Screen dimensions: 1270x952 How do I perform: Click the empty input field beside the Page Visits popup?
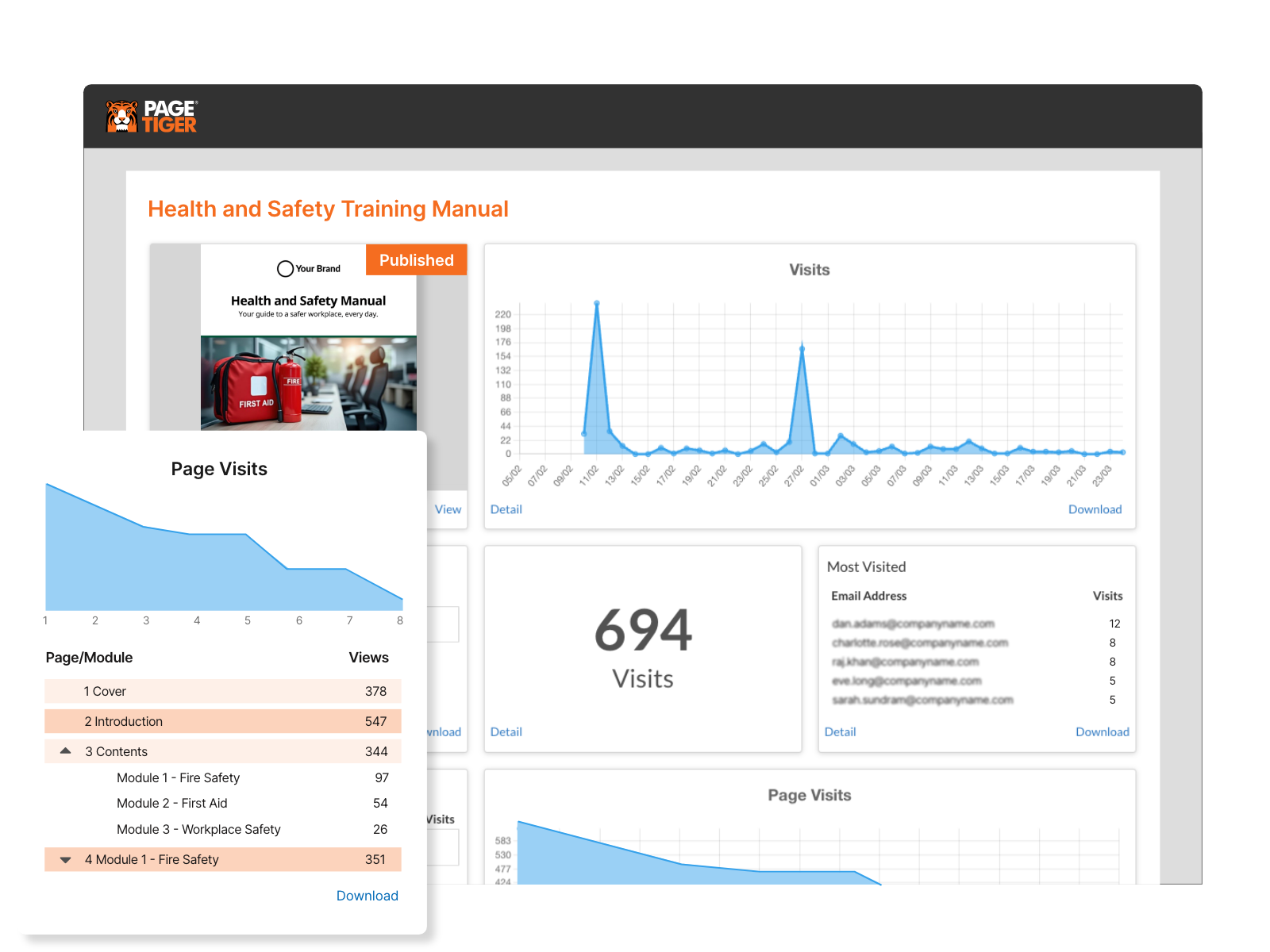443,624
